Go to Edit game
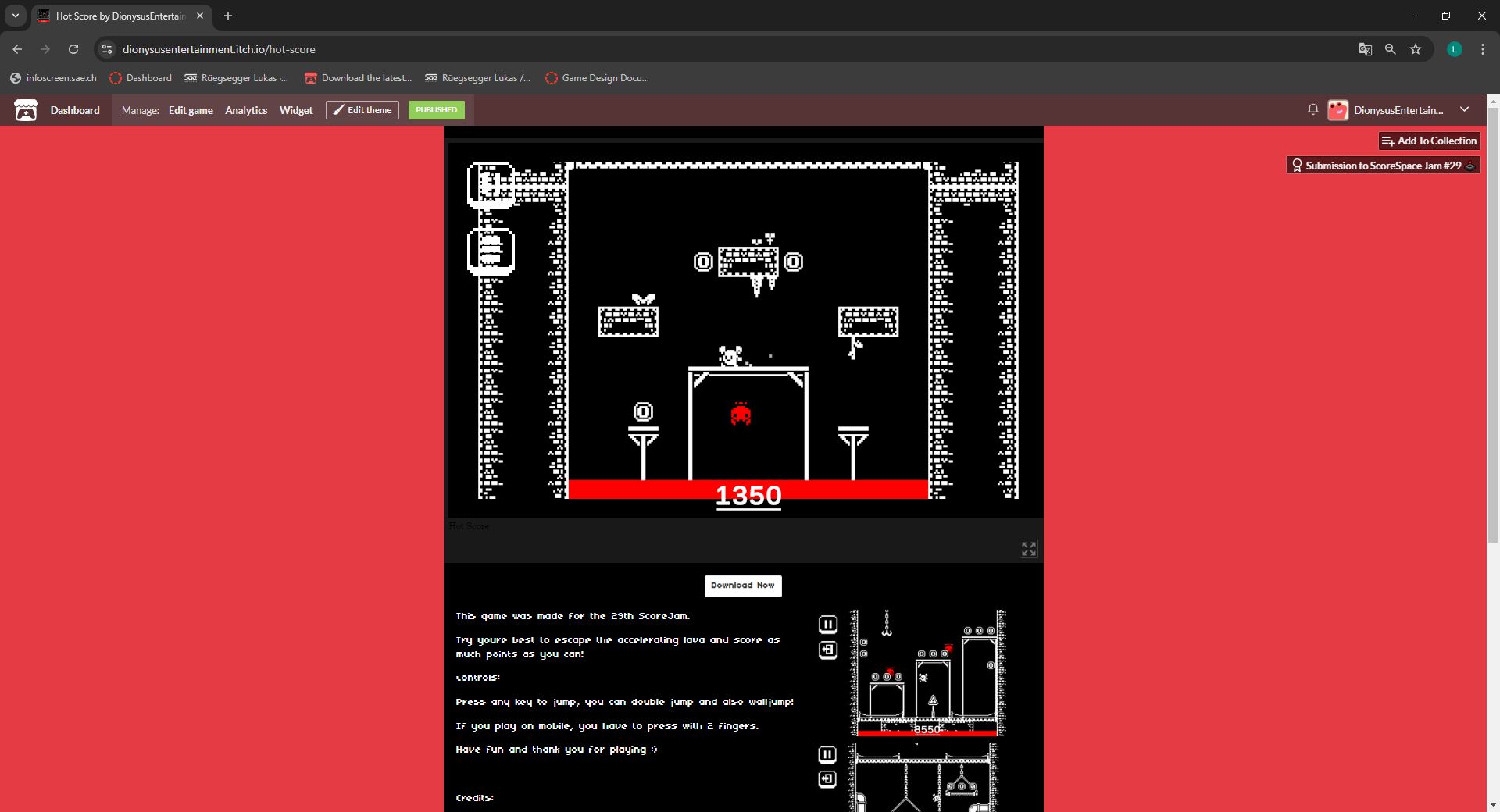1500x812 pixels. 191,110
